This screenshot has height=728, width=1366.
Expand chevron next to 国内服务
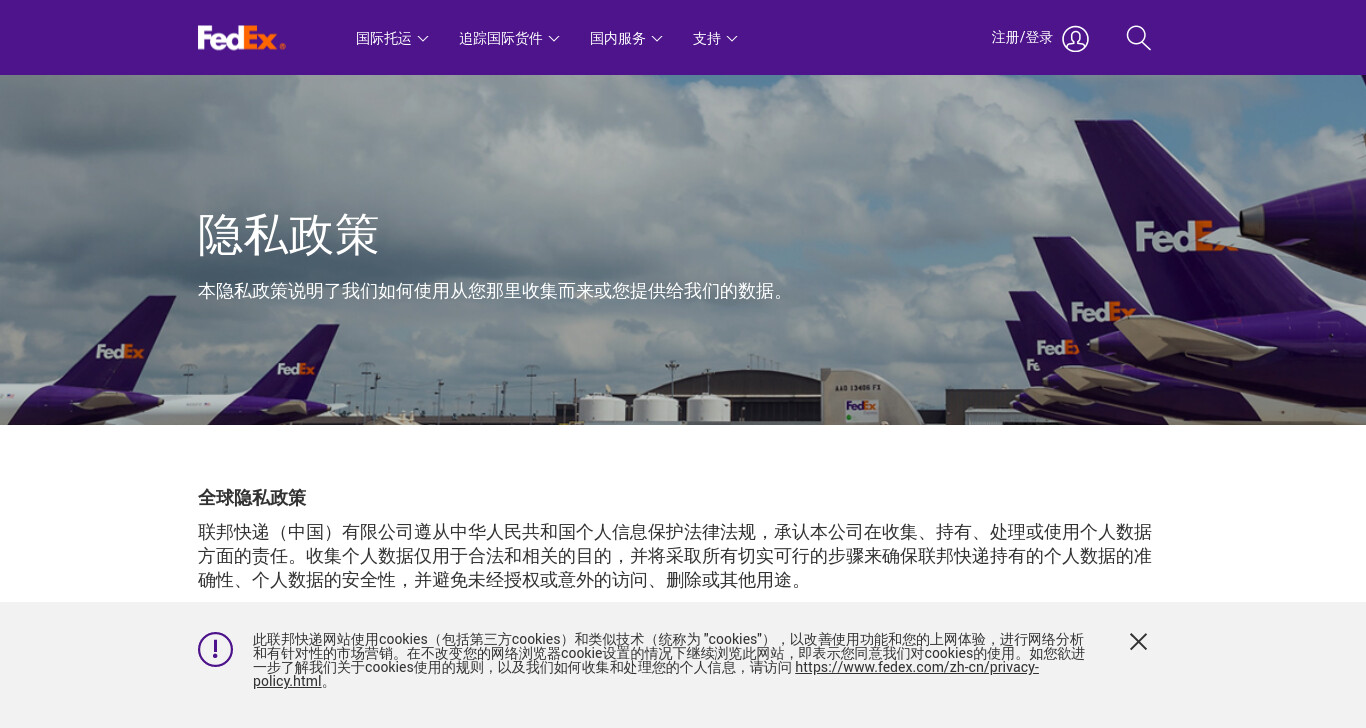pos(657,39)
